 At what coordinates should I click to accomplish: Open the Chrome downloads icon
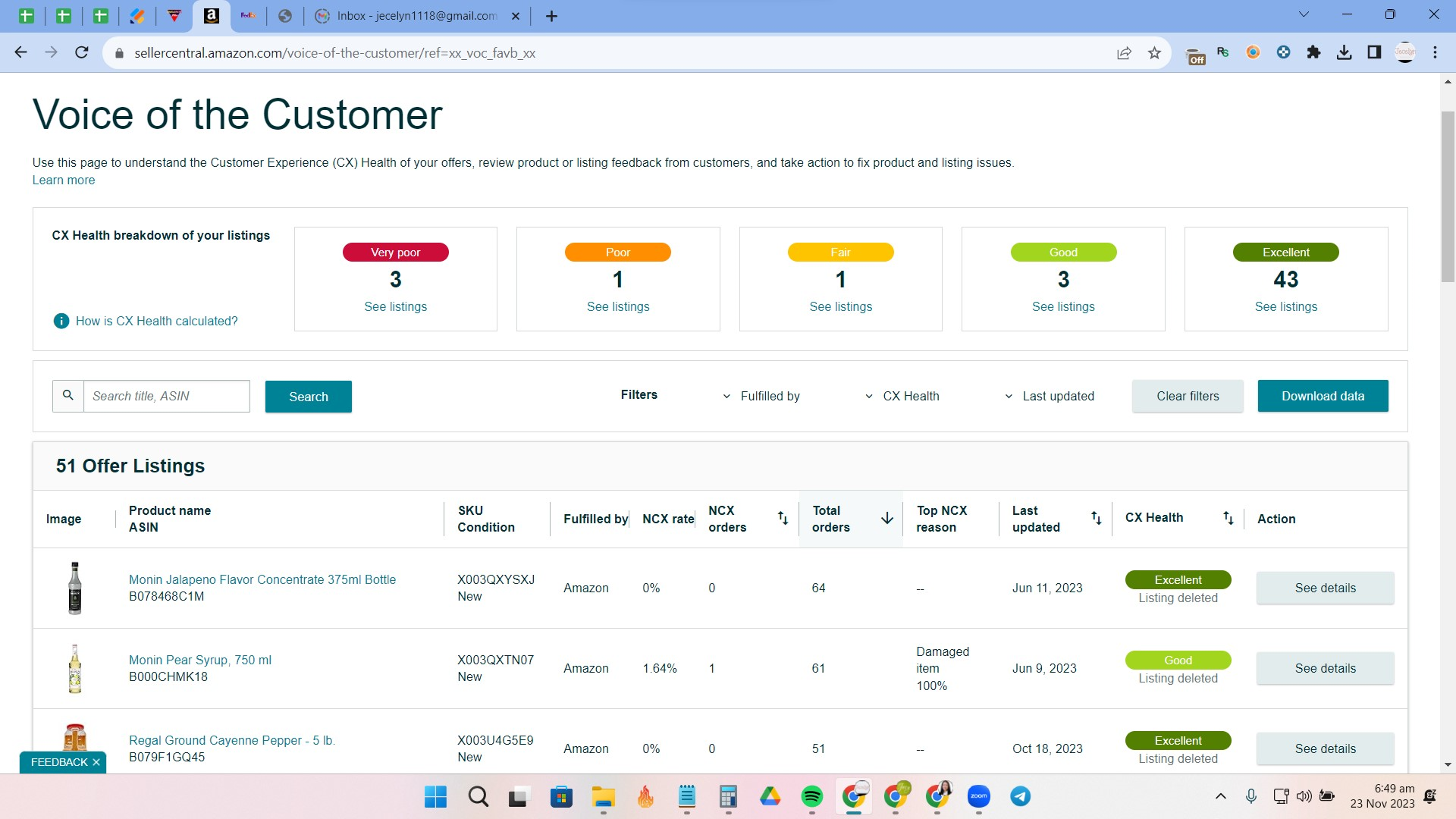[1344, 52]
